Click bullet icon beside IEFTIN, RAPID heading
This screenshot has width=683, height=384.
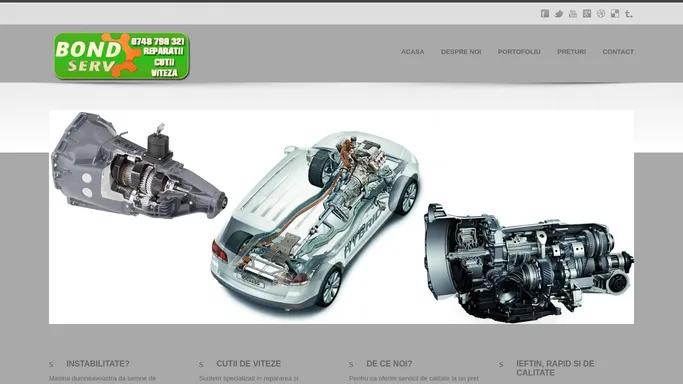[x=501, y=364]
